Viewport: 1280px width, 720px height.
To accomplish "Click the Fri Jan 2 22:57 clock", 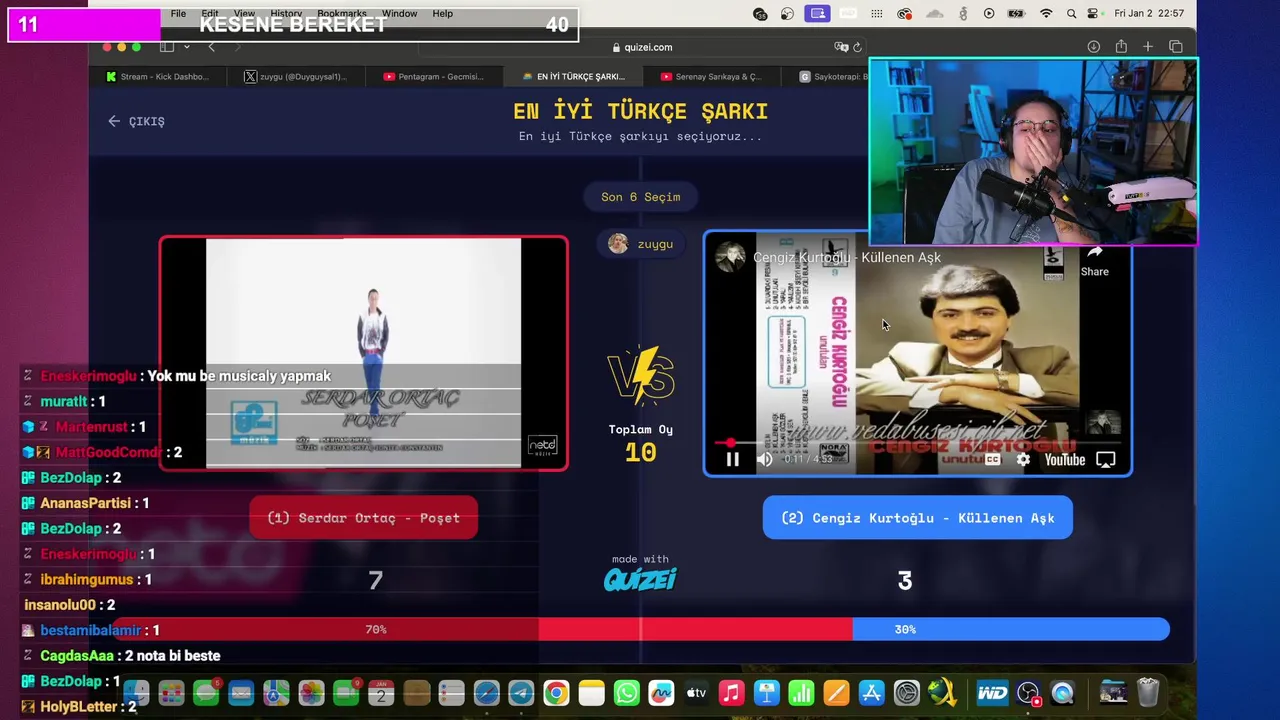I will [1149, 14].
